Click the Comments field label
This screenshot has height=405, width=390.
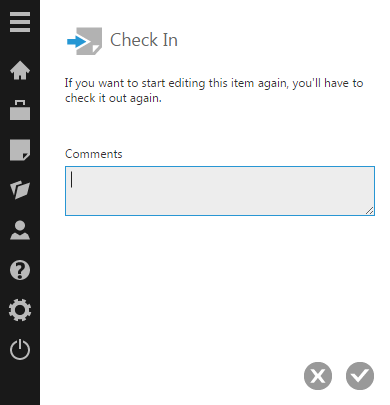[x=94, y=154]
